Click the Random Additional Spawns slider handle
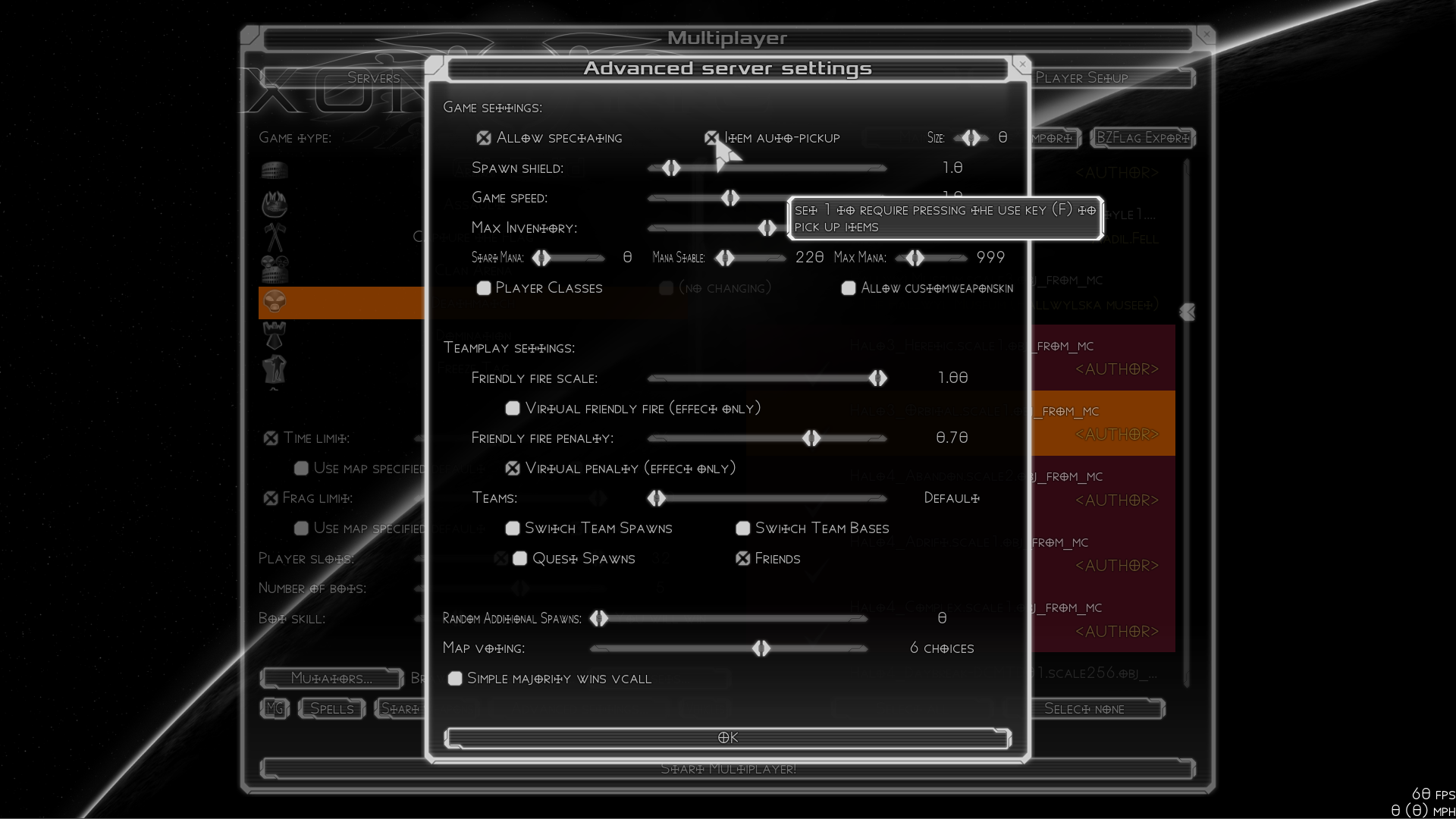 (599, 619)
